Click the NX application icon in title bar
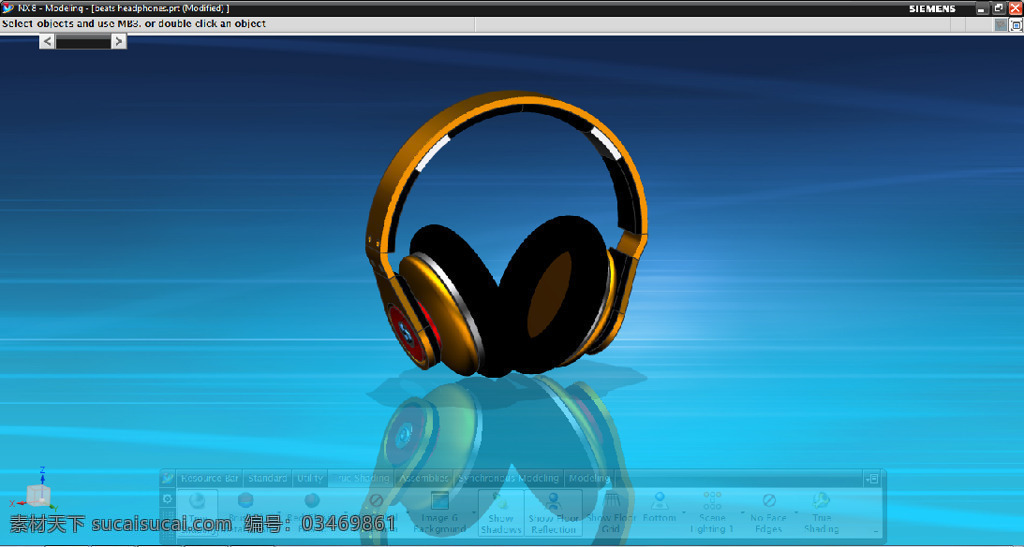The height and width of the screenshot is (547, 1024). (8, 8)
